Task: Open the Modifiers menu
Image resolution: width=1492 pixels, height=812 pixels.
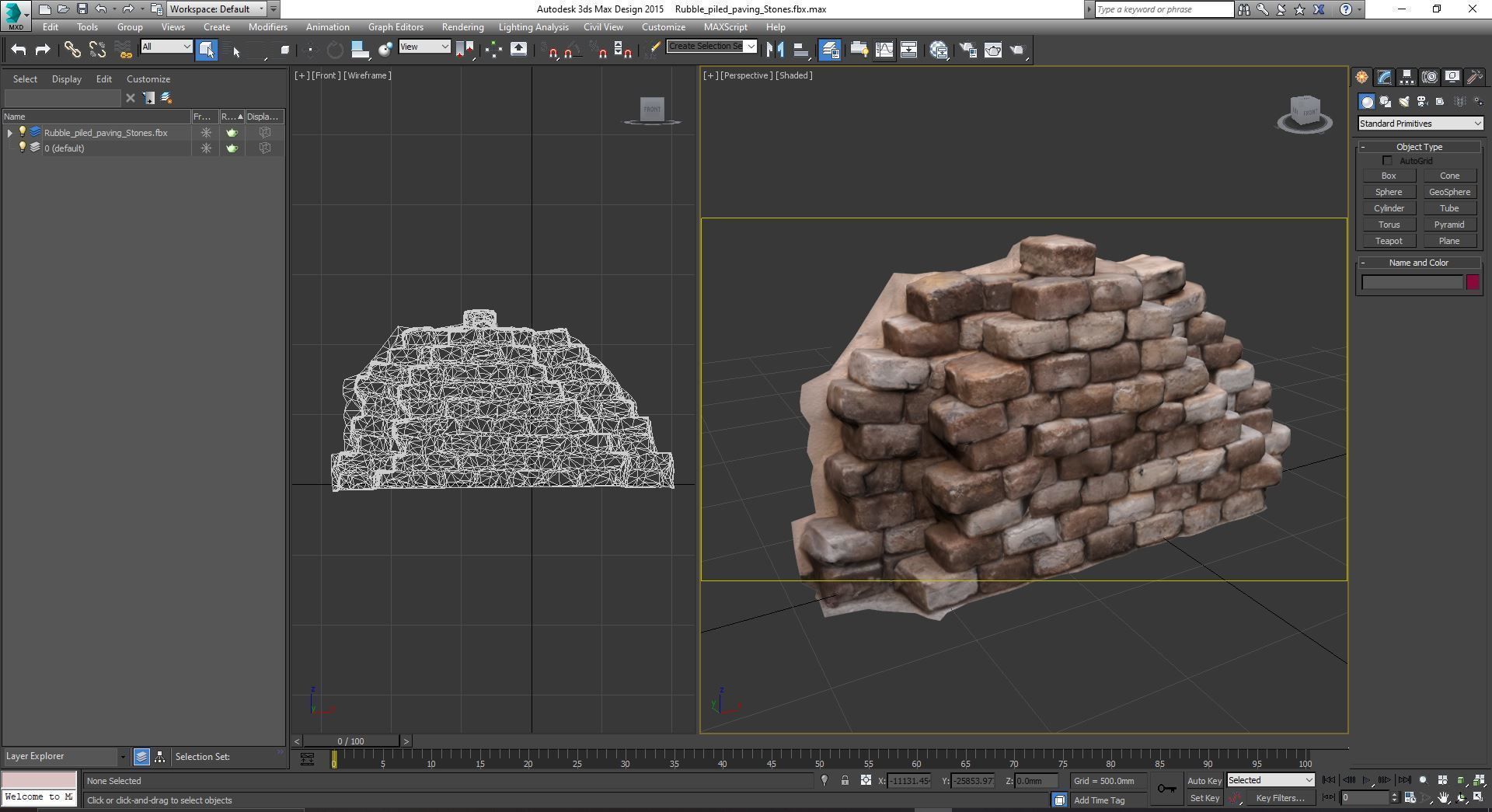Action: [x=268, y=27]
